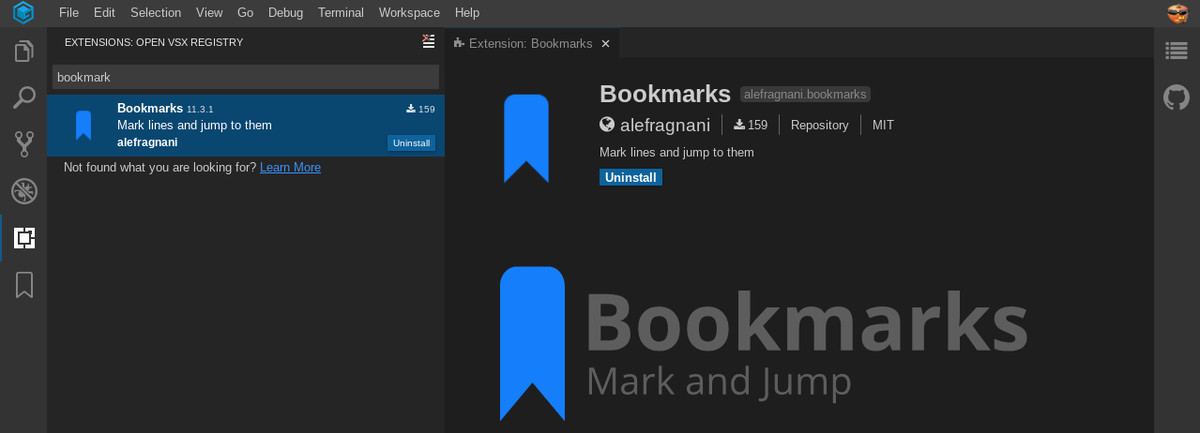
Task: Open the Search view in the activity bar
Action: (24, 98)
